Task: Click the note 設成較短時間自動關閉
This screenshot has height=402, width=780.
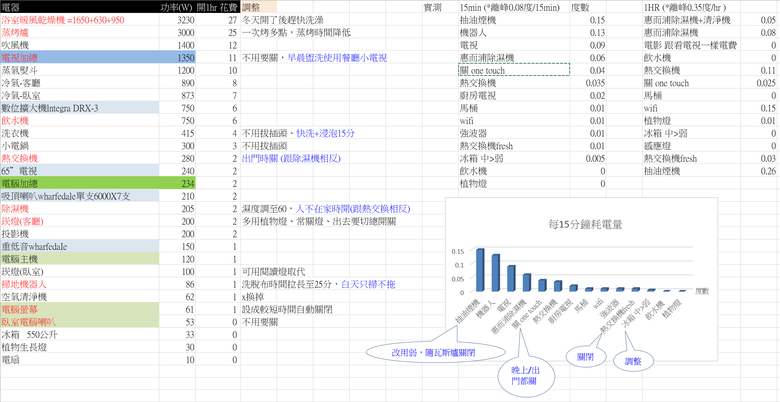Action: (287, 309)
